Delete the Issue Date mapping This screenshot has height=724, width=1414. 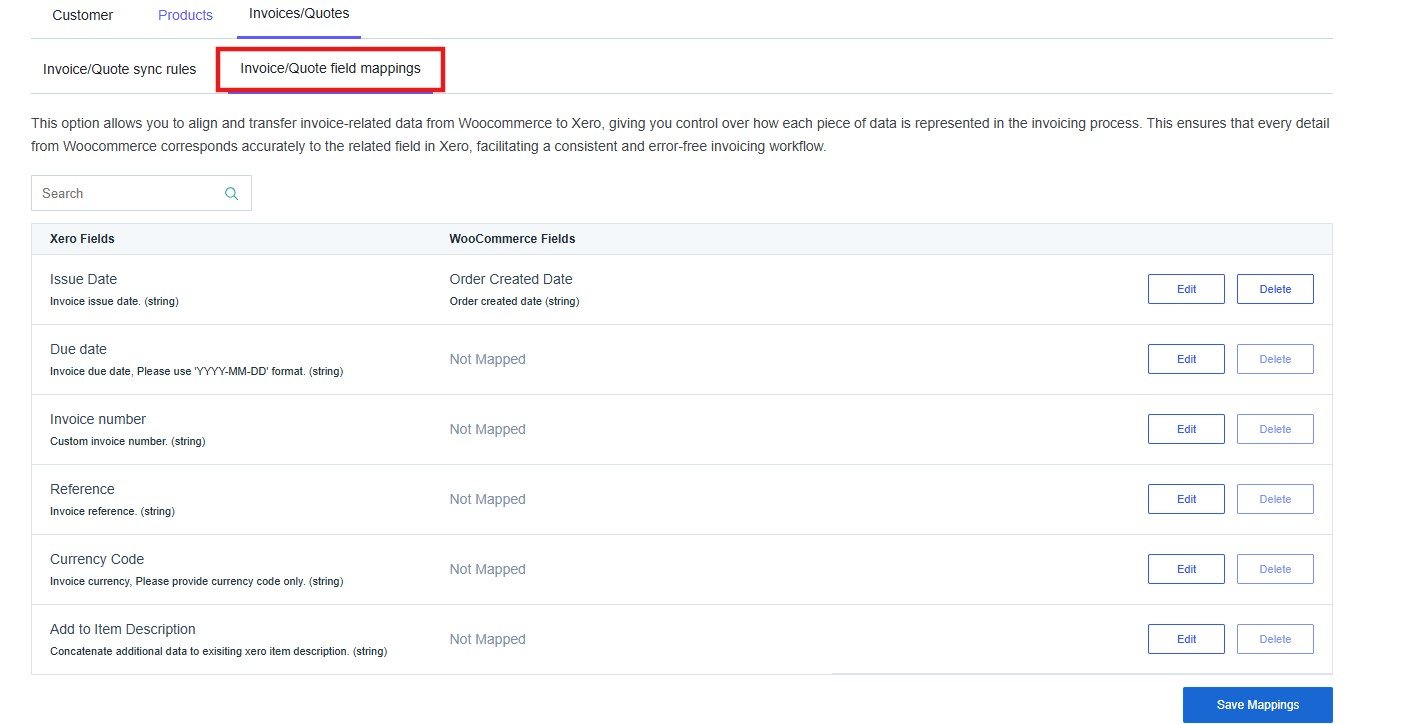pos(1275,289)
